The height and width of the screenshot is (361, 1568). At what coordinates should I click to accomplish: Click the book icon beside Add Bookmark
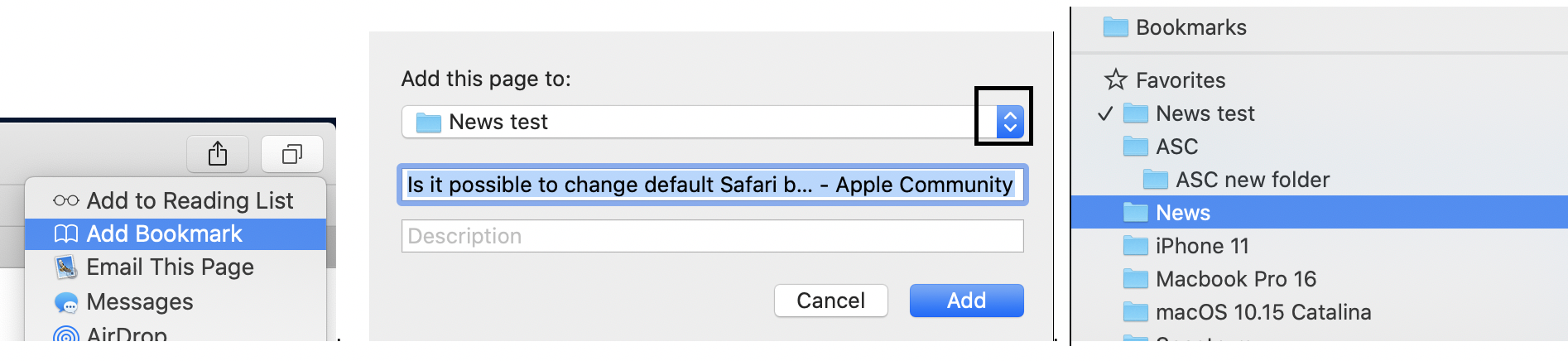click(x=66, y=234)
